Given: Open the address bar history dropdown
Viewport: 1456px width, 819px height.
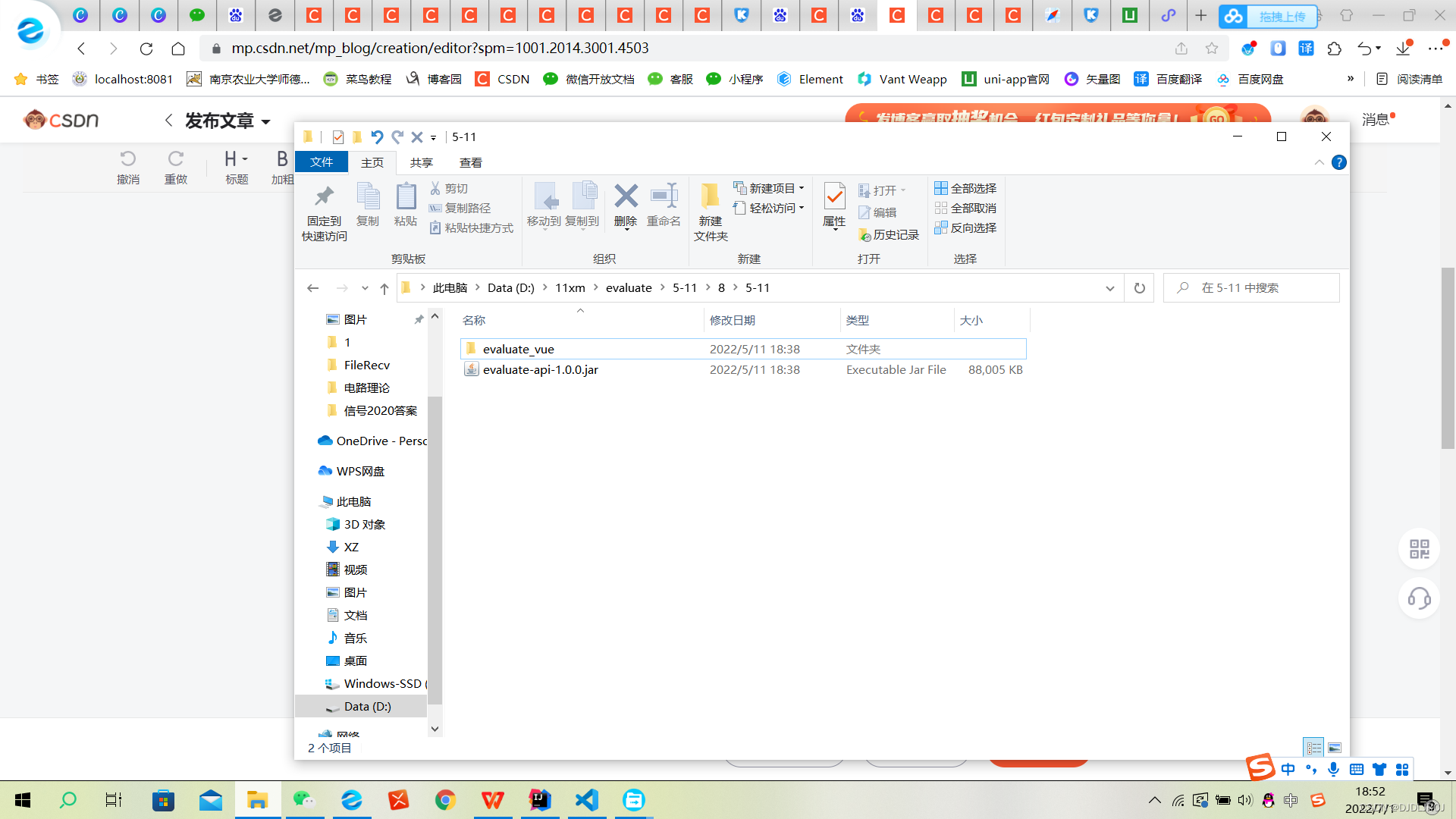Looking at the screenshot, I should (1110, 287).
